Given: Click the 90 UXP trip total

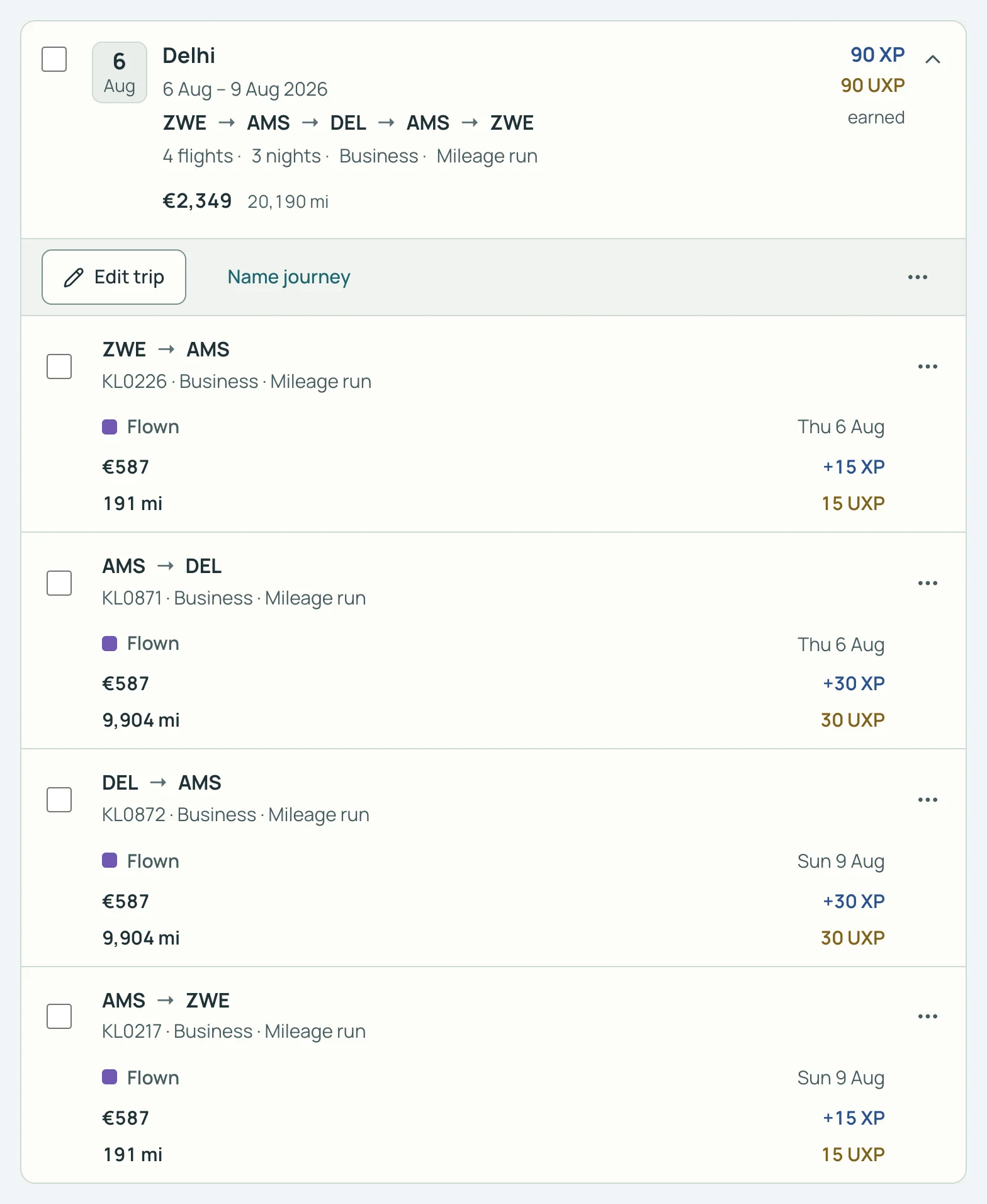Looking at the screenshot, I should coord(872,85).
